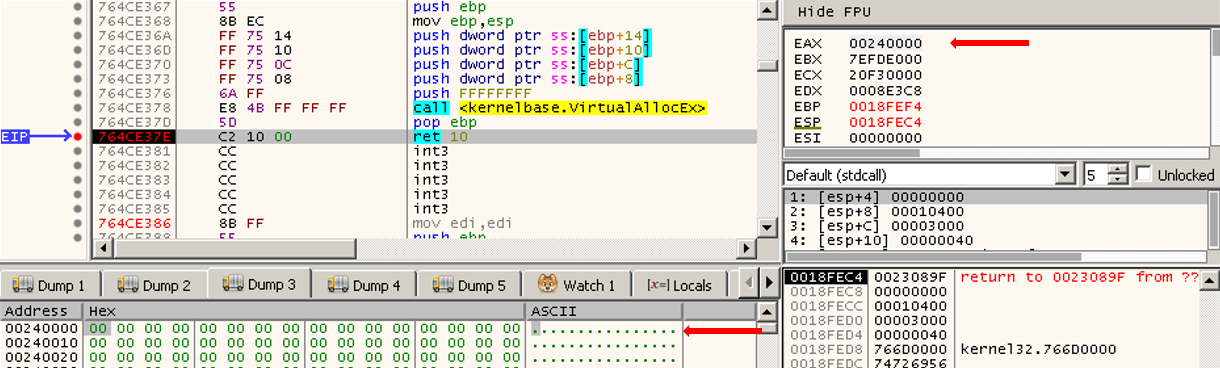Viewport: 1220px width, 368px height.
Task: Click the tab strip right scroll arrow
Action: tap(769, 284)
